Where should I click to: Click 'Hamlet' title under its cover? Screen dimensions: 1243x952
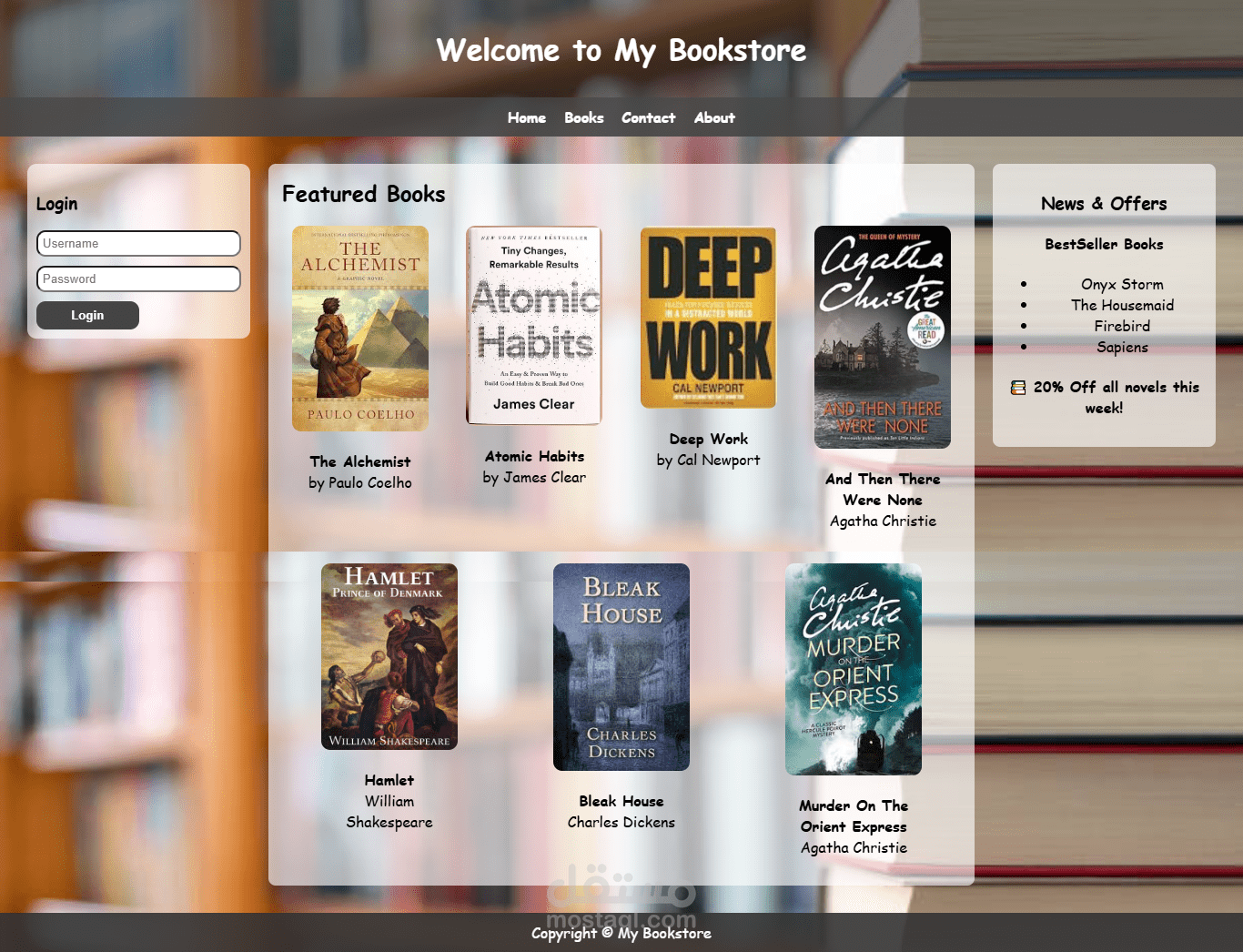point(389,780)
